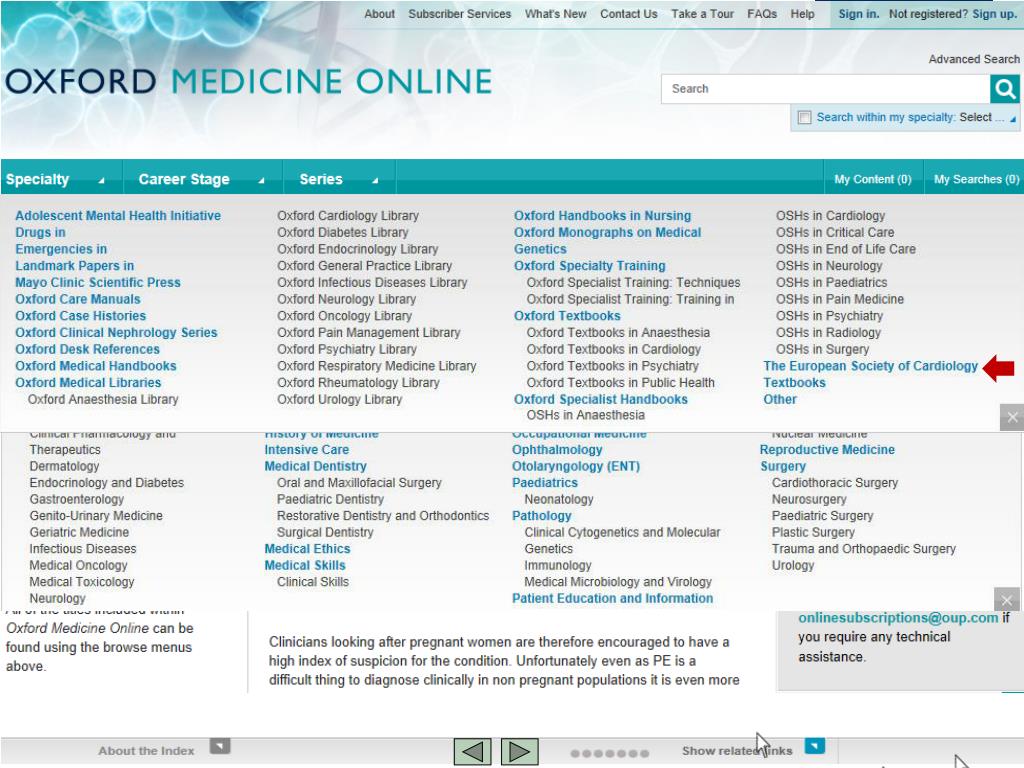Image resolution: width=1024 pixels, height=768 pixels.
Task: Open Ophthalmology specialty
Action: 557,450
